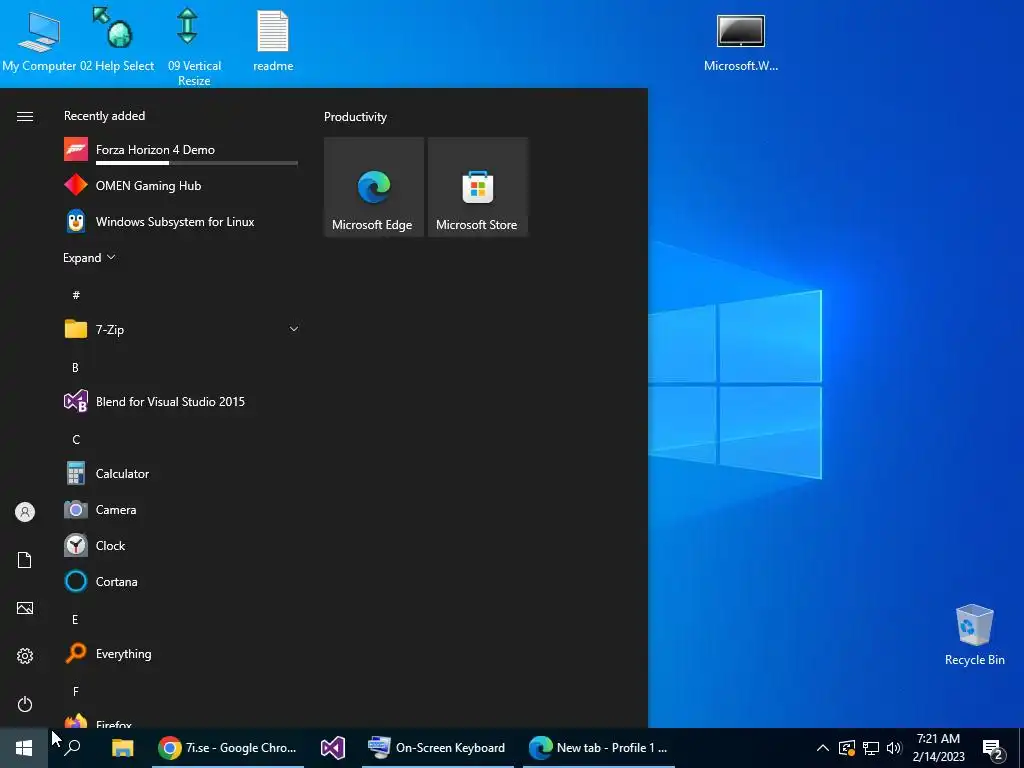The height and width of the screenshot is (768, 1024).
Task: Select the My Computer desktop icon
Action: coord(39,40)
